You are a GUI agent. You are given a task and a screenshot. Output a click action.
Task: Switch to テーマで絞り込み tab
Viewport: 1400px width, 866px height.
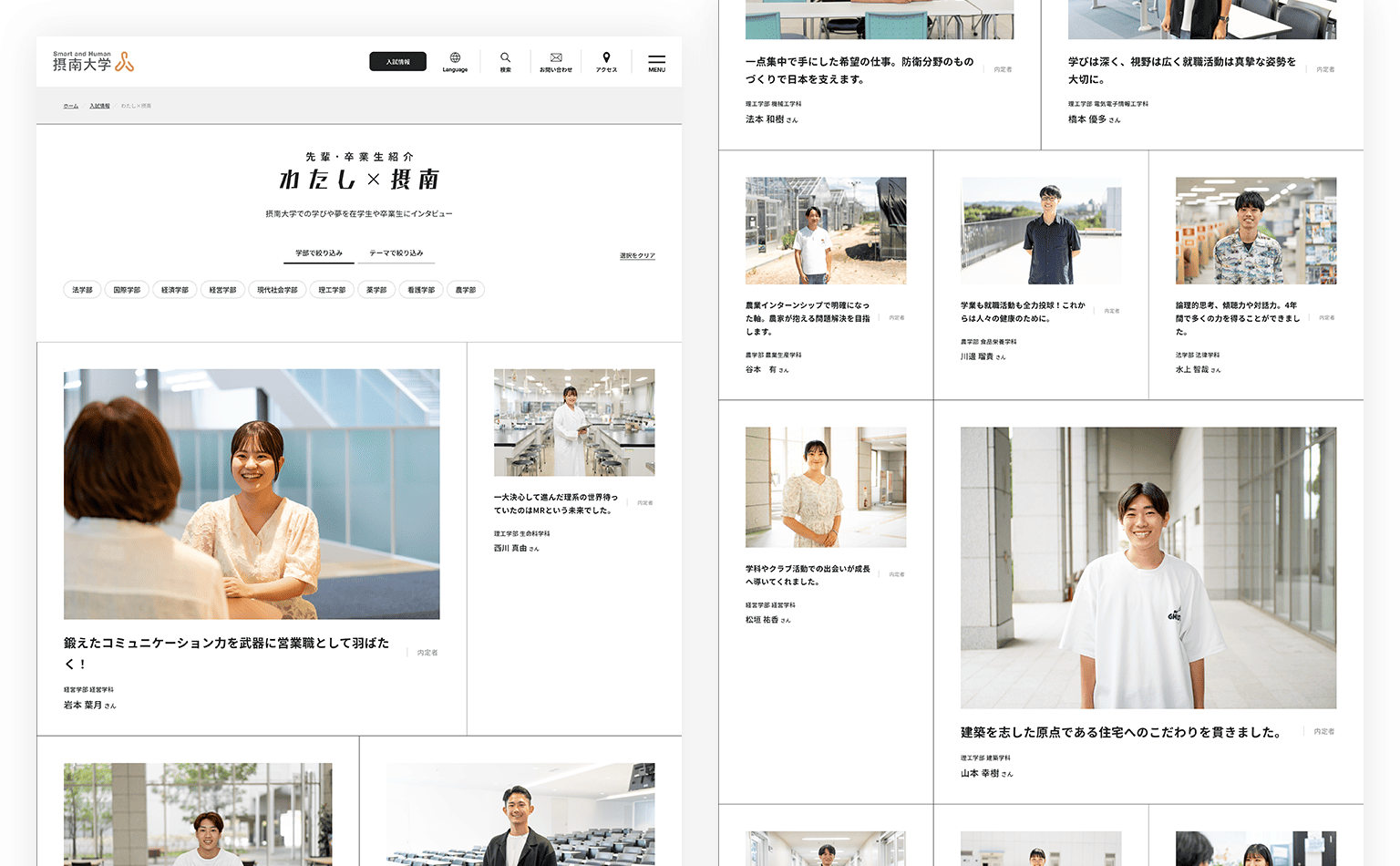coord(396,253)
